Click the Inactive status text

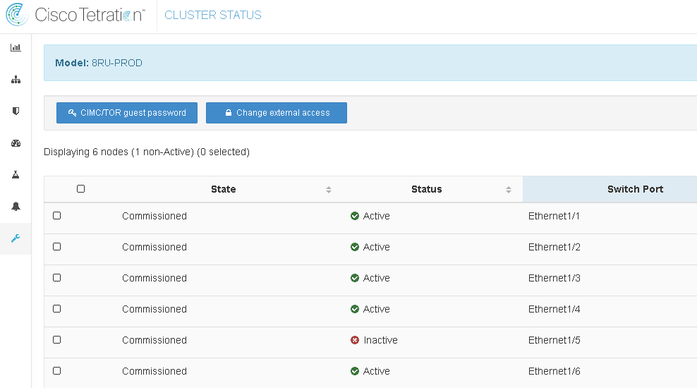tap(381, 340)
